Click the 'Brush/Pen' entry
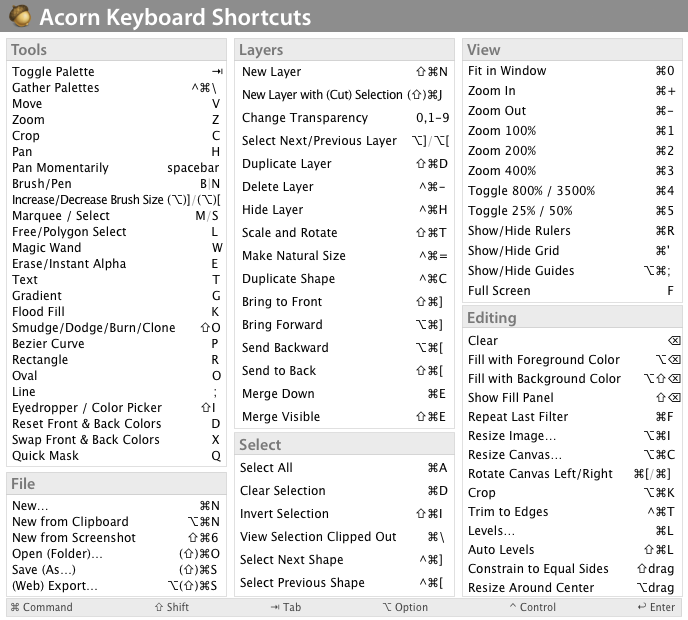The height and width of the screenshot is (620, 688). [116, 183]
